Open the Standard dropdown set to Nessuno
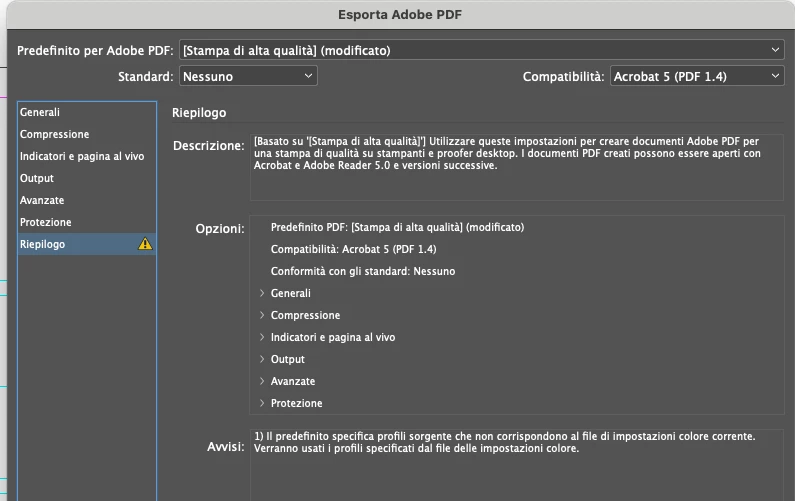 click(248, 77)
